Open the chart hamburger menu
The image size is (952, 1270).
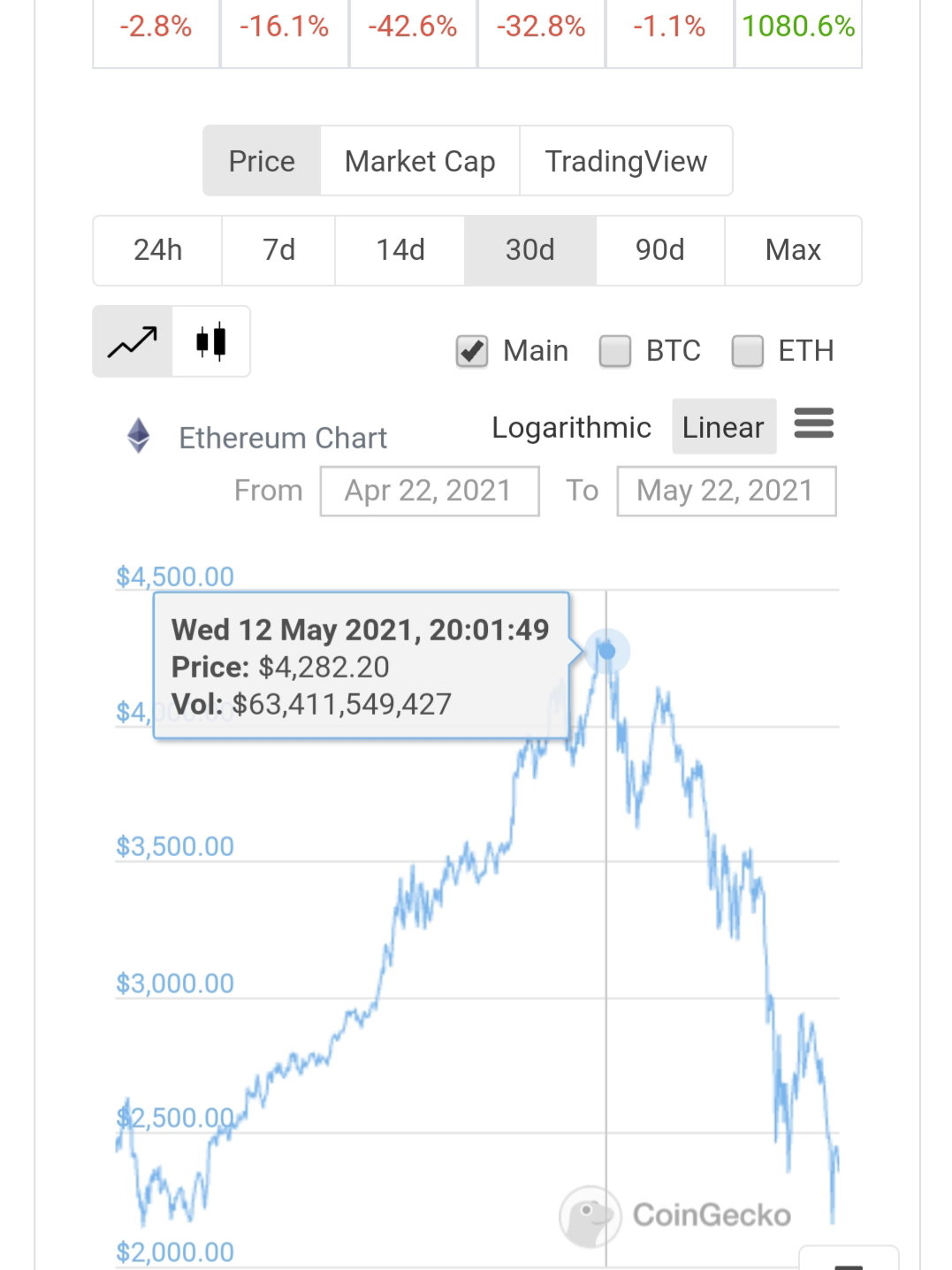click(x=814, y=424)
